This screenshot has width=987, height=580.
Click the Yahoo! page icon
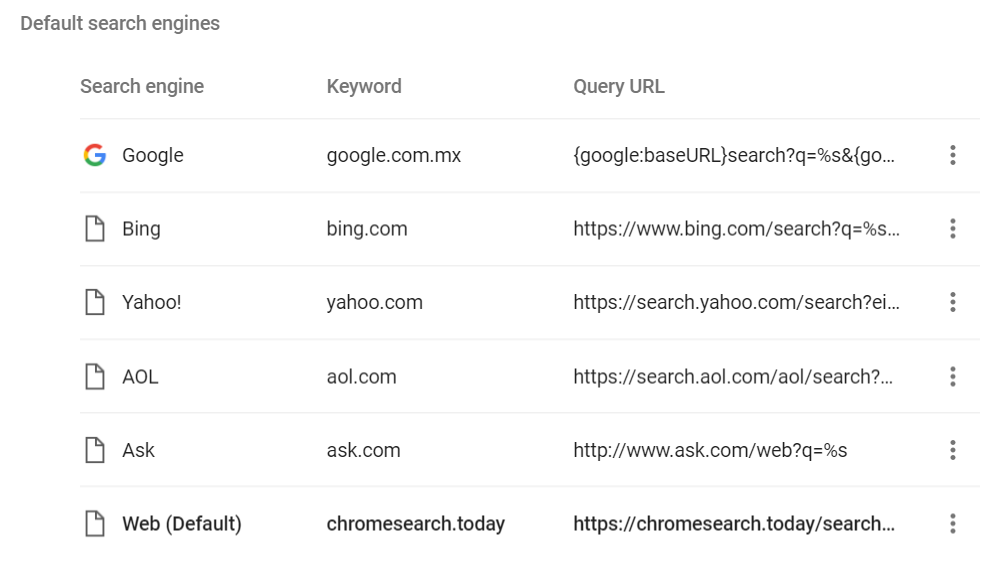click(94, 302)
